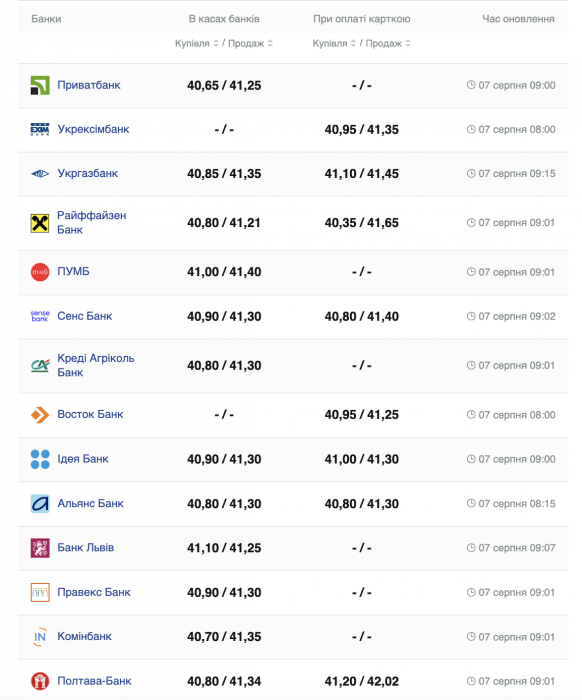Click update time '07 серпня 09:15'
The image size is (582, 700).
click(x=517, y=174)
